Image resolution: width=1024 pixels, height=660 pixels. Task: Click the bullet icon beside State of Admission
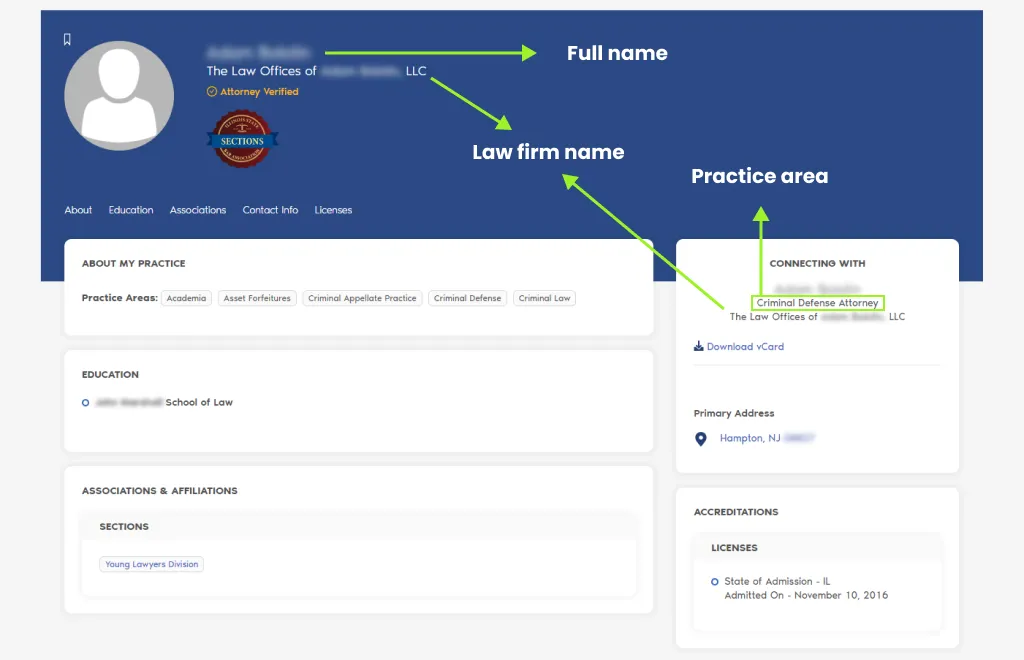coord(714,581)
